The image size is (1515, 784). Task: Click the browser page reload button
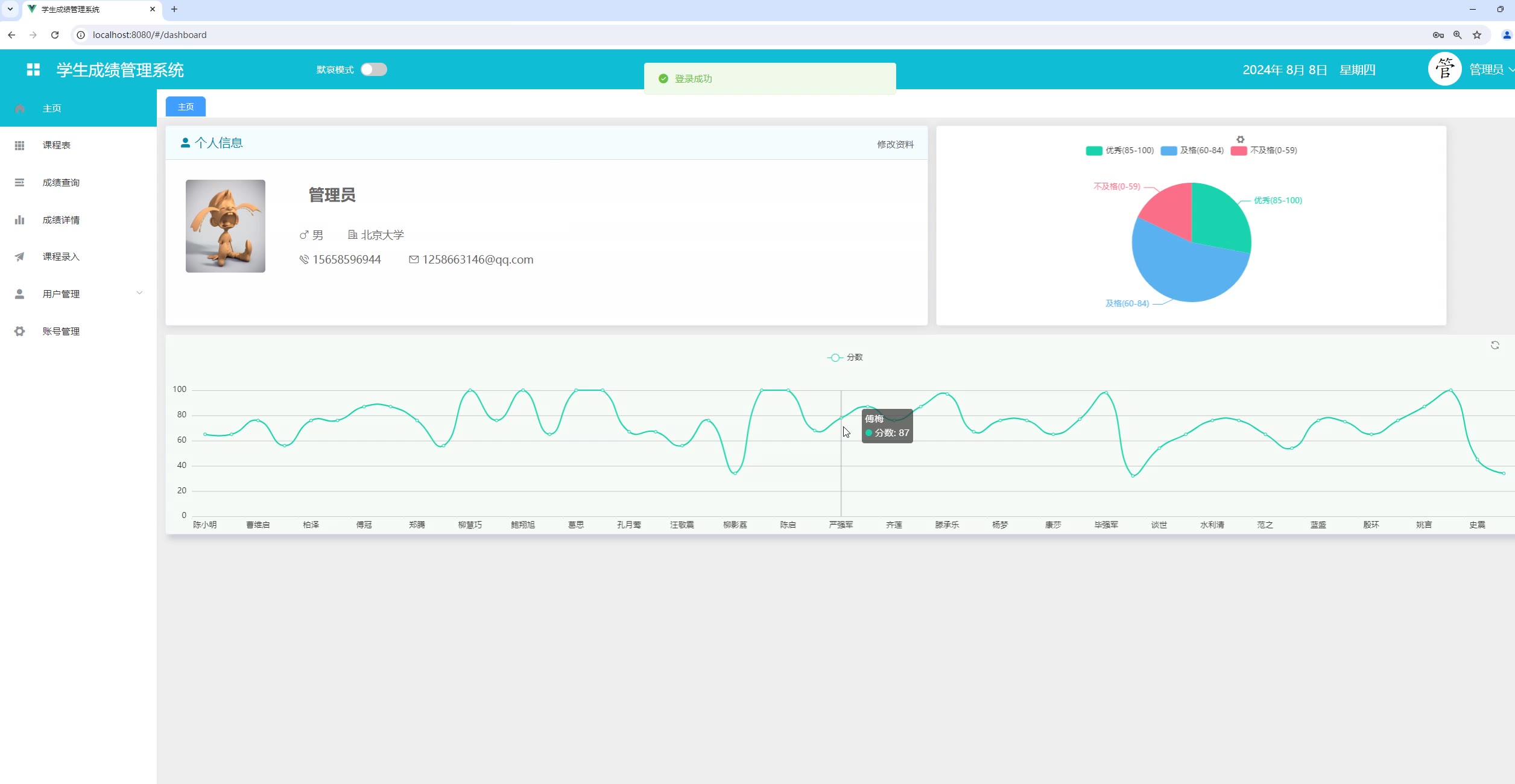55,35
